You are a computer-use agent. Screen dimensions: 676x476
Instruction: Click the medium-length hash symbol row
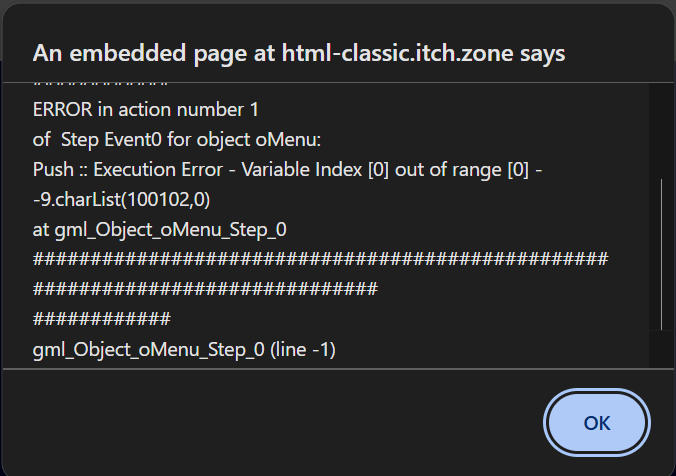pyautogui.click(x=205, y=290)
